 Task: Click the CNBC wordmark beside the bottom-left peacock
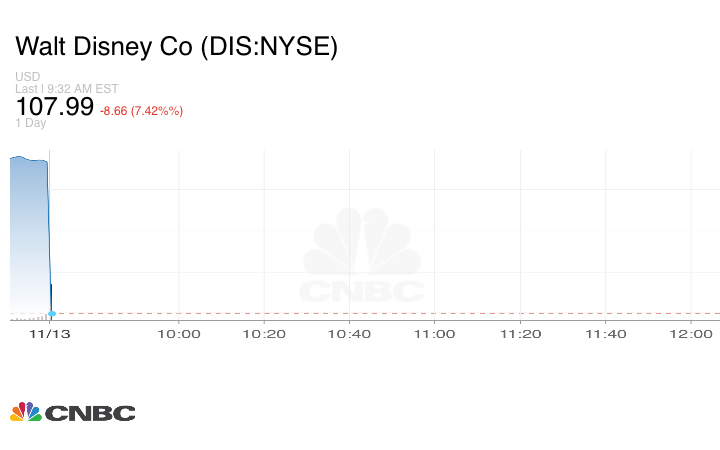(x=90, y=412)
